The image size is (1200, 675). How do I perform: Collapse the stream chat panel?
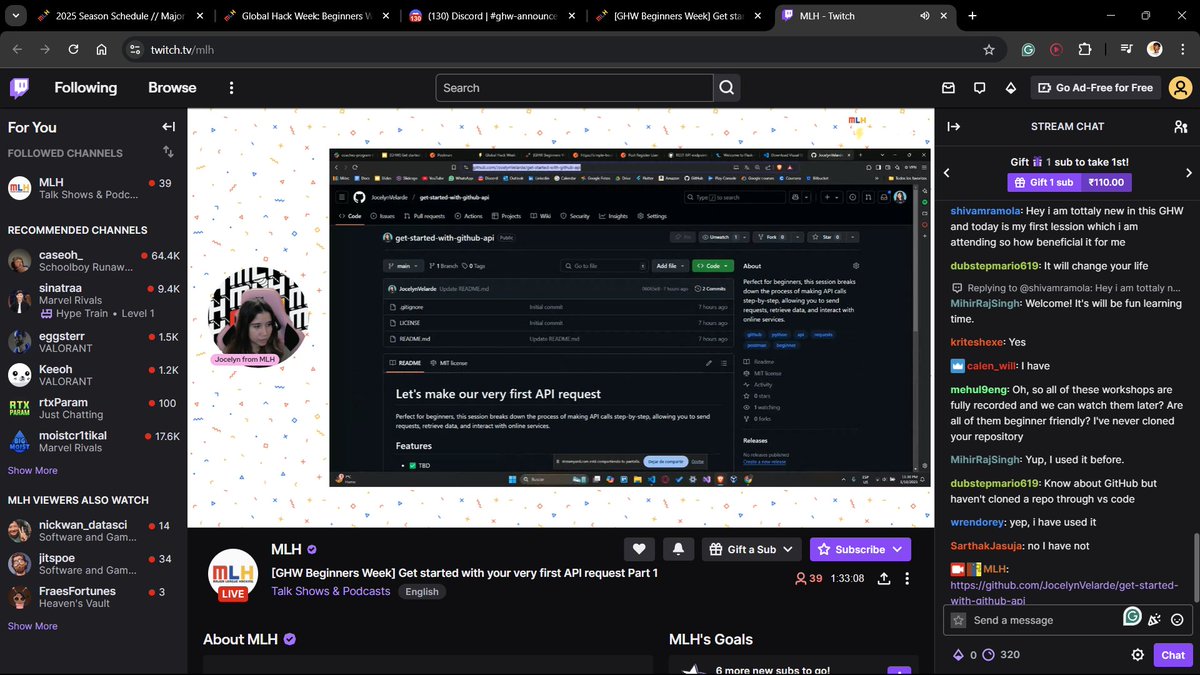[954, 127]
